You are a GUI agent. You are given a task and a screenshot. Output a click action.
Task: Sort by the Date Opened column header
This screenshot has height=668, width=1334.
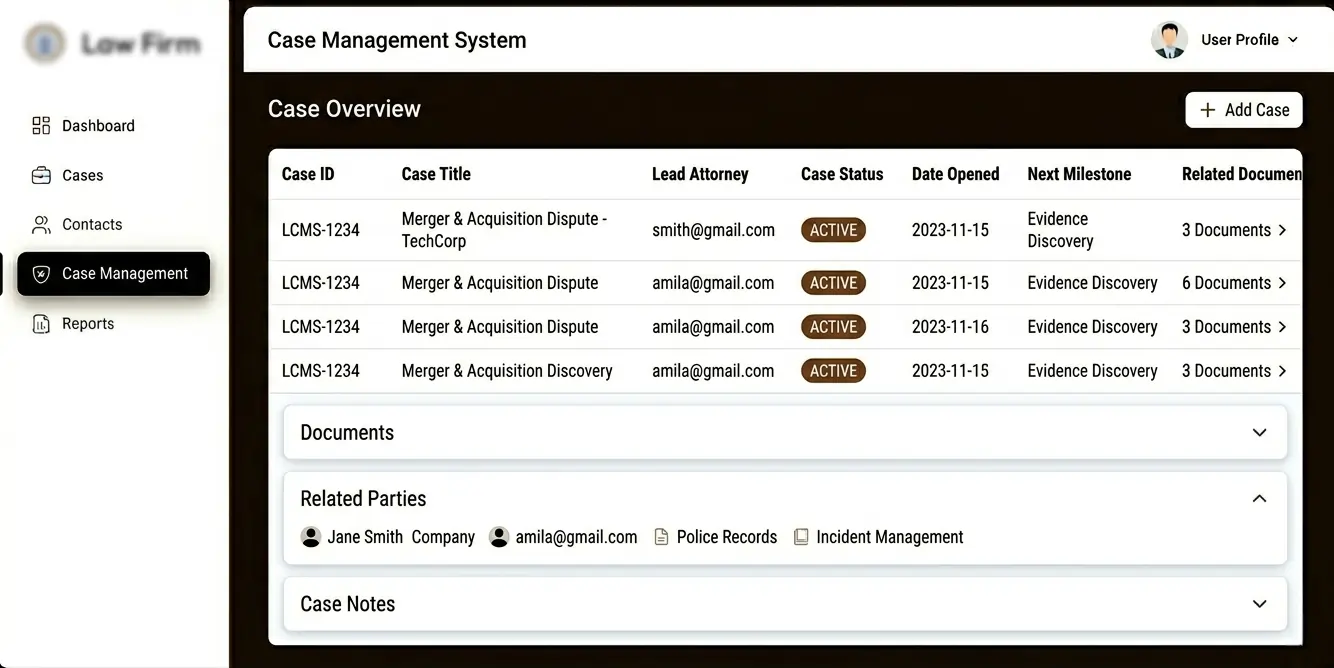coord(955,174)
